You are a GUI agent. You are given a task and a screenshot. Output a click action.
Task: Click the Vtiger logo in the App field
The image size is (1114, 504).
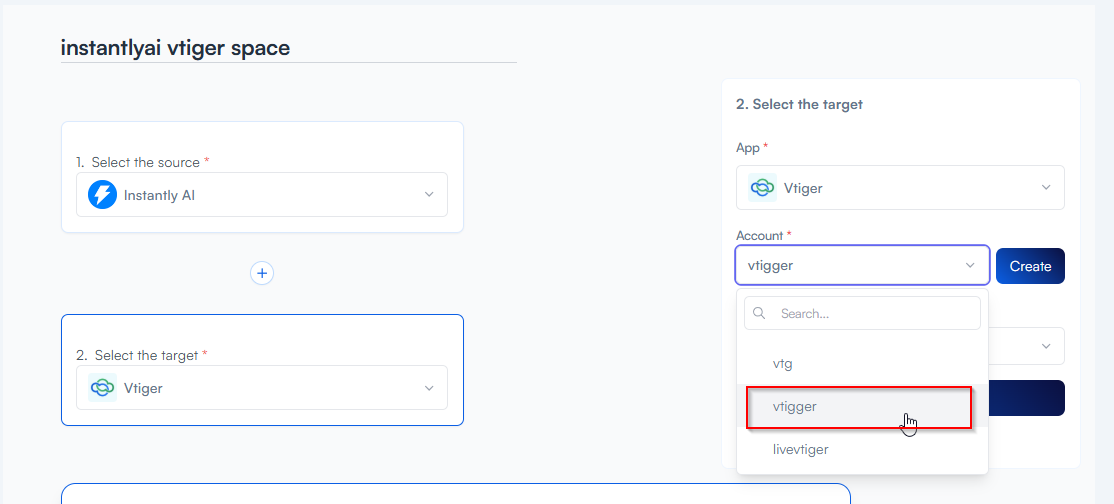[x=762, y=188]
